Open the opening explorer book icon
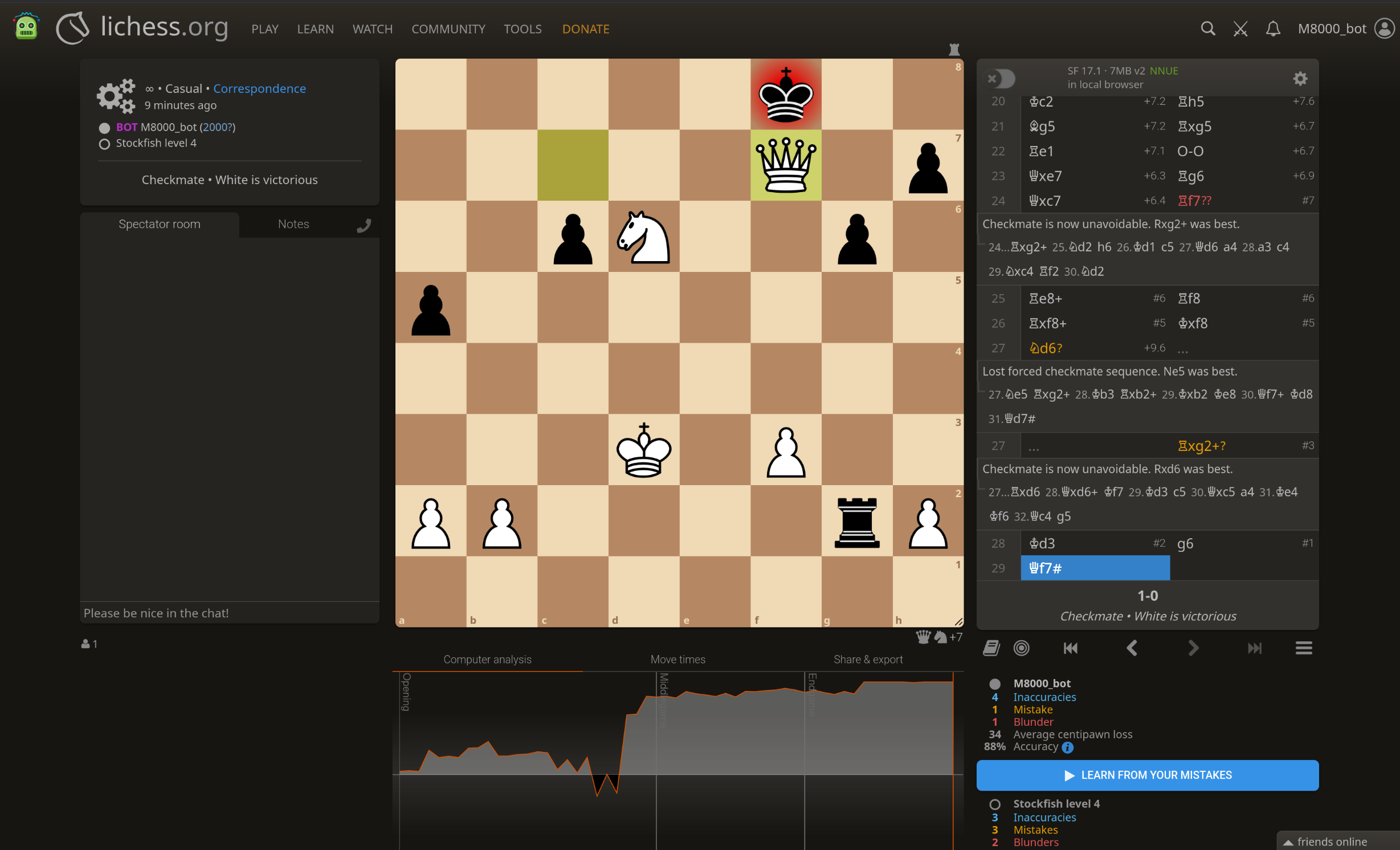This screenshot has height=850, width=1400. click(991, 648)
